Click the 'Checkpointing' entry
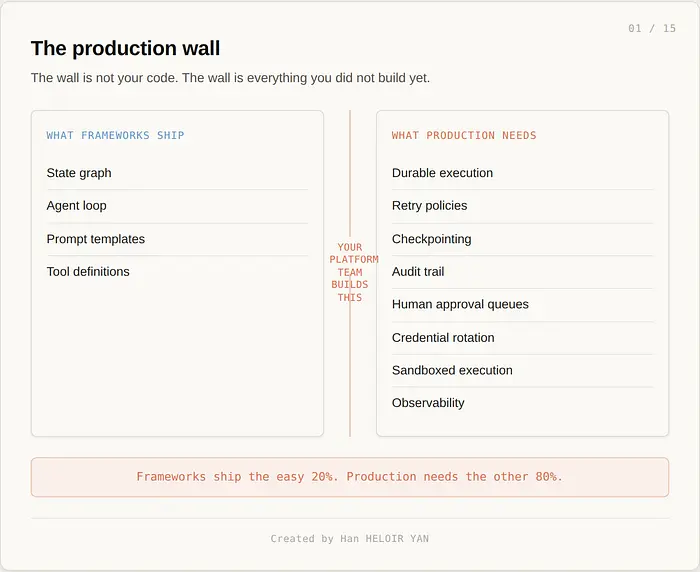The width and height of the screenshot is (700, 572). point(522,239)
